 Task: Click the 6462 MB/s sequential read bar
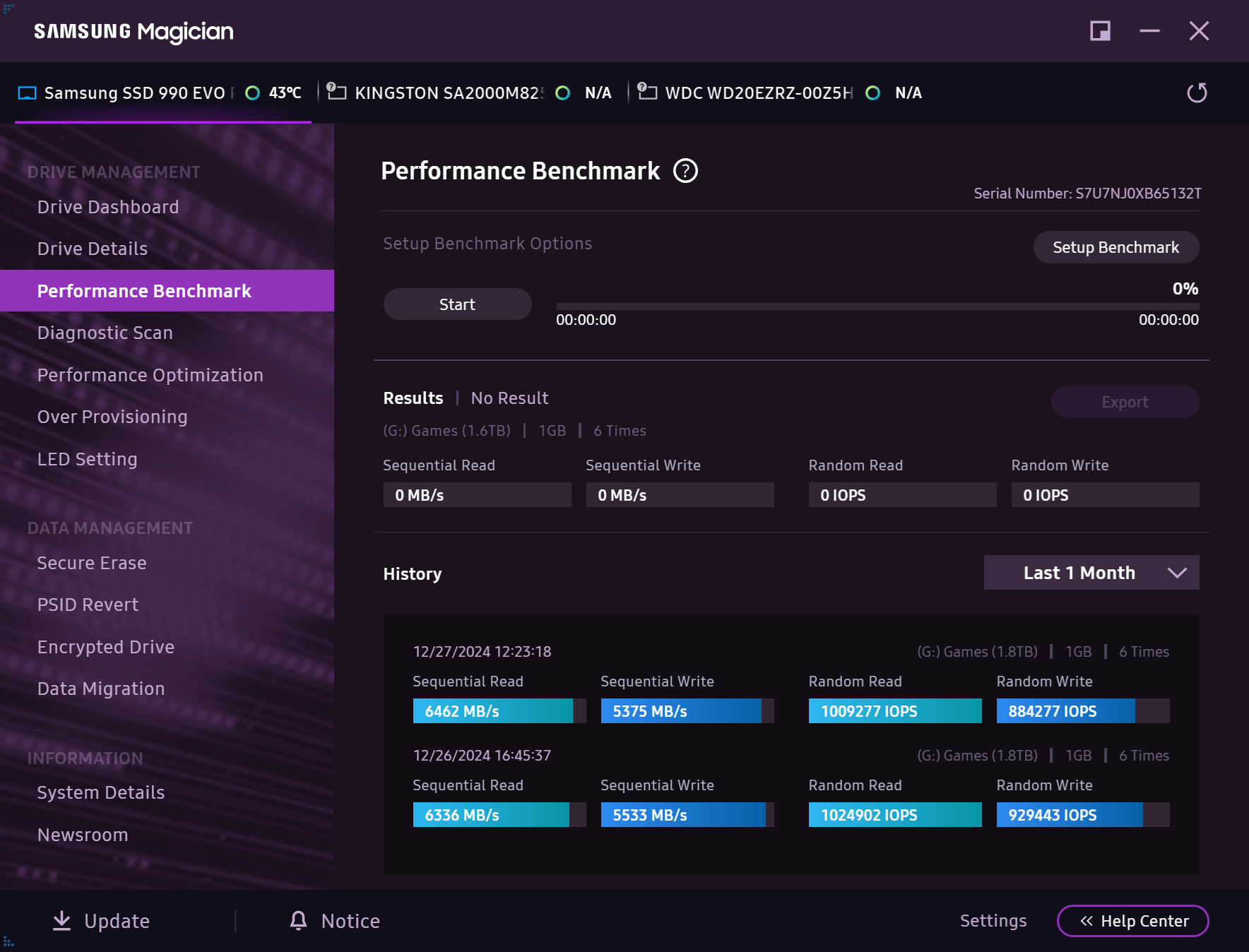click(499, 710)
